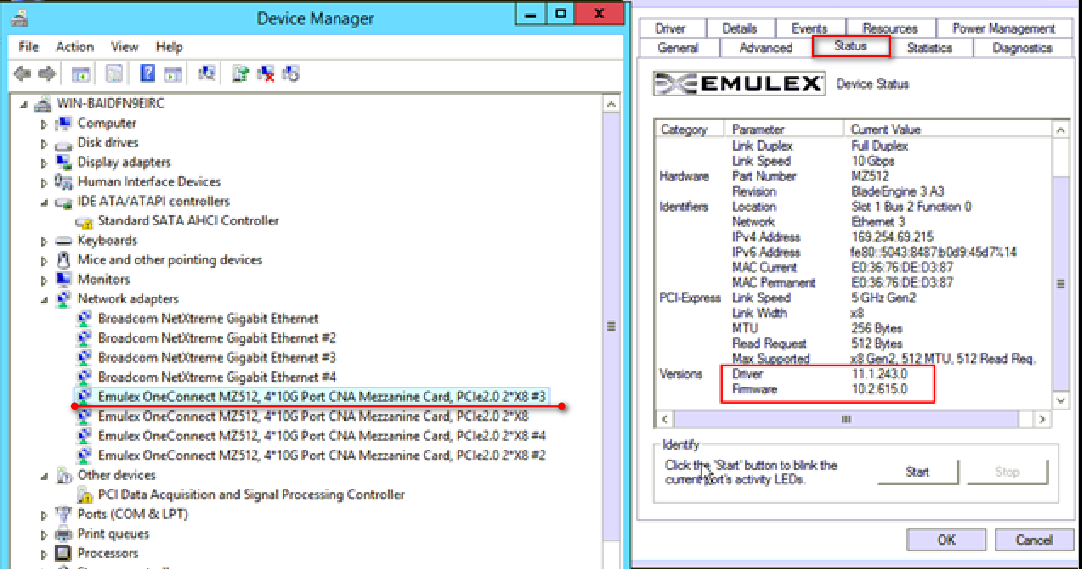The height and width of the screenshot is (569, 1082).
Task: Click the status table scroll-down arrow
Action: (x=1061, y=401)
